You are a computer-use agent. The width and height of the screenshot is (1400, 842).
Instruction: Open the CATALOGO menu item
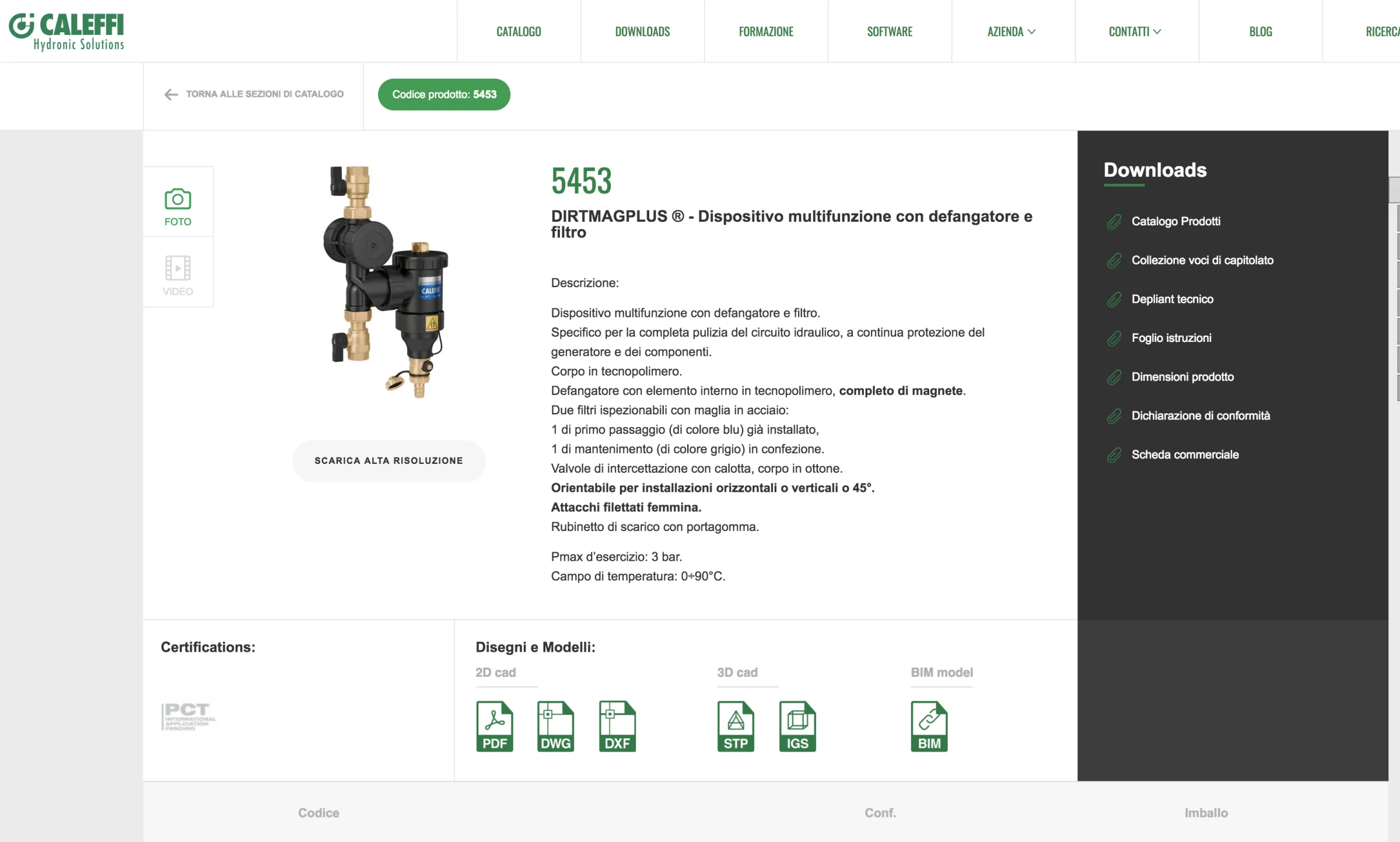pos(519,32)
